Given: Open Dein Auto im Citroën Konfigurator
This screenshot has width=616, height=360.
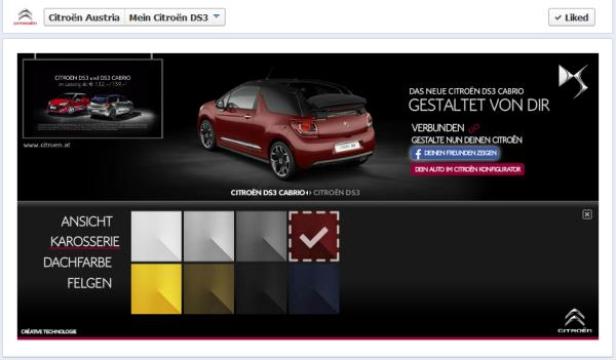Looking at the screenshot, I should click(467, 169).
